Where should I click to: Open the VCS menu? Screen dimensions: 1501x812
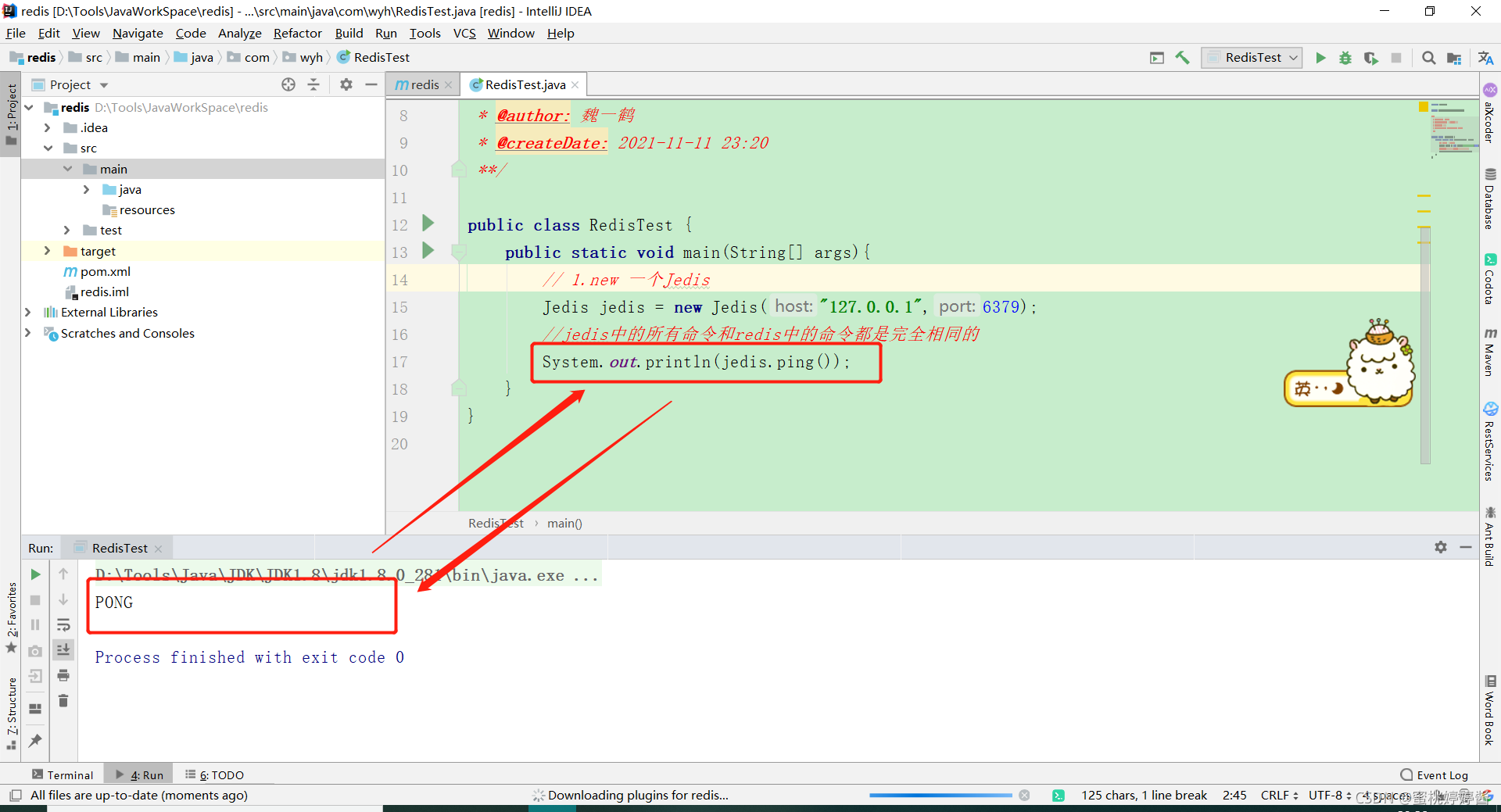[x=464, y=33]
